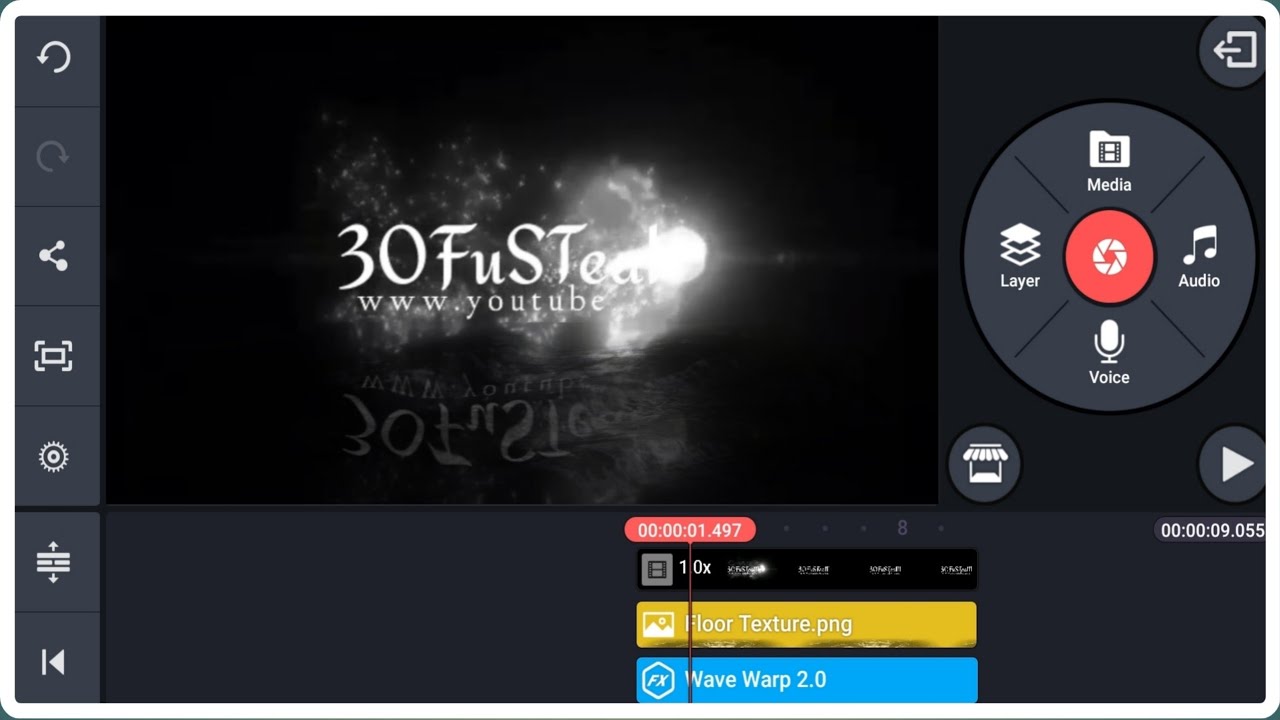Open the Share icon in left sidebar
The width and height of the screenshot is (1280, 720).
[53, 256]
